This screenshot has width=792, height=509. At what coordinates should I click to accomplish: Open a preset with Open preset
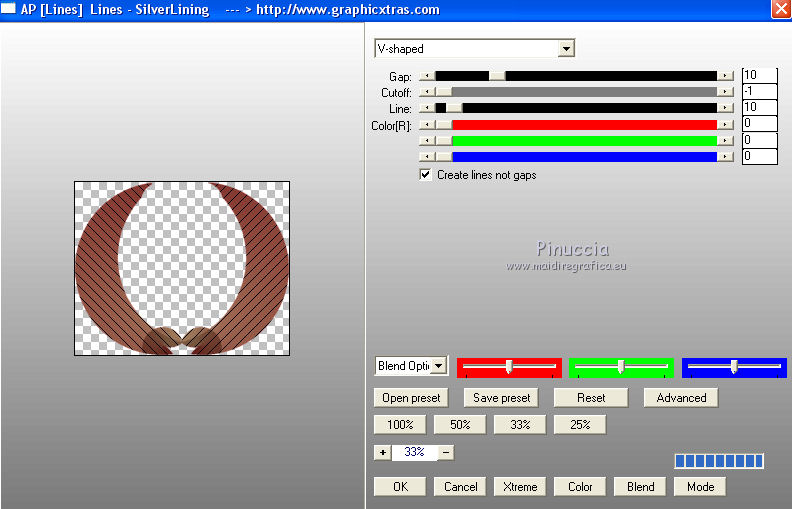point(411,398)
